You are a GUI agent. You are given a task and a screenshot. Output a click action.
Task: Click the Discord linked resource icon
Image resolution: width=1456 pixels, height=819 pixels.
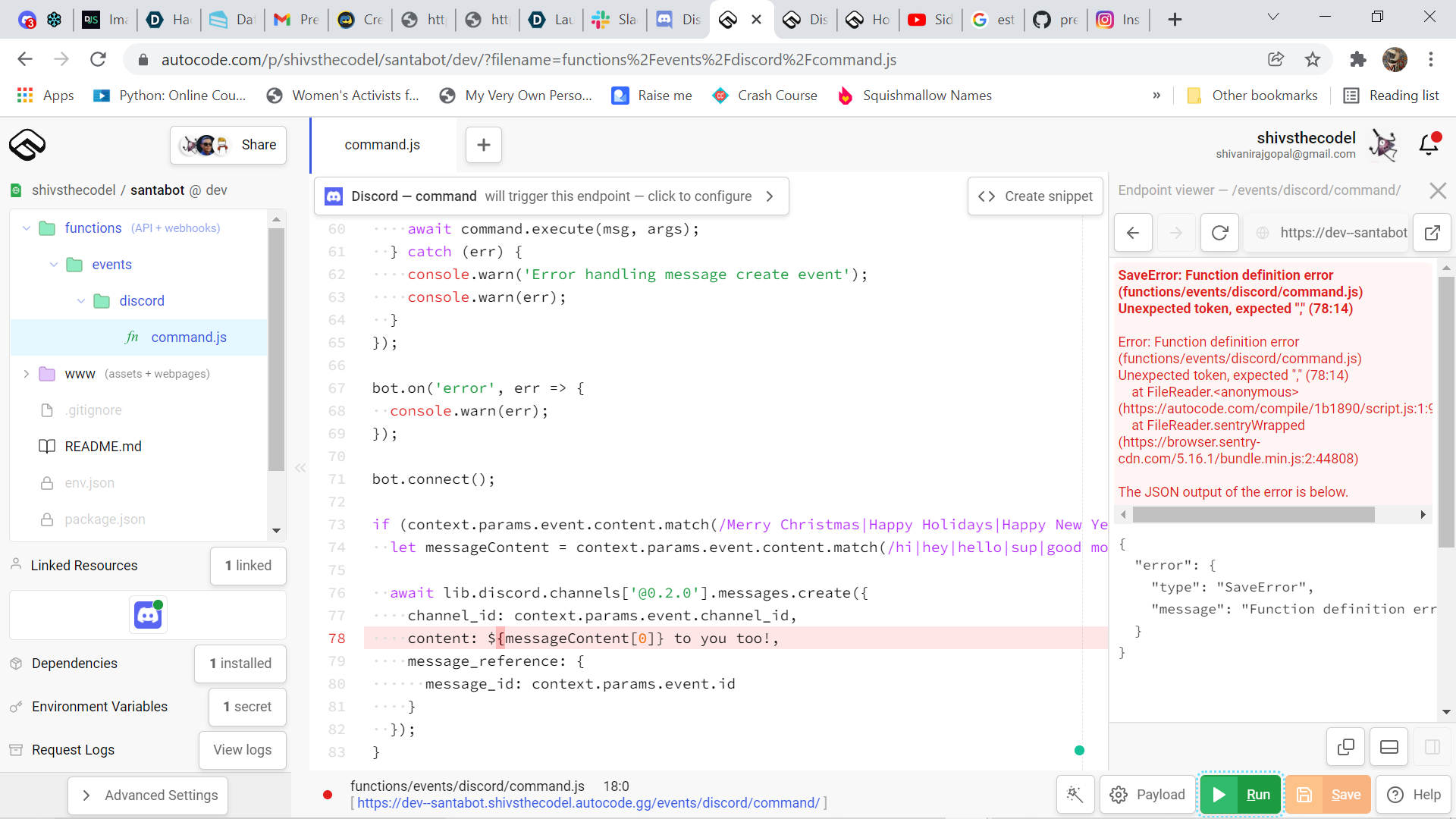pyautogui.click(x=148, y=615)
